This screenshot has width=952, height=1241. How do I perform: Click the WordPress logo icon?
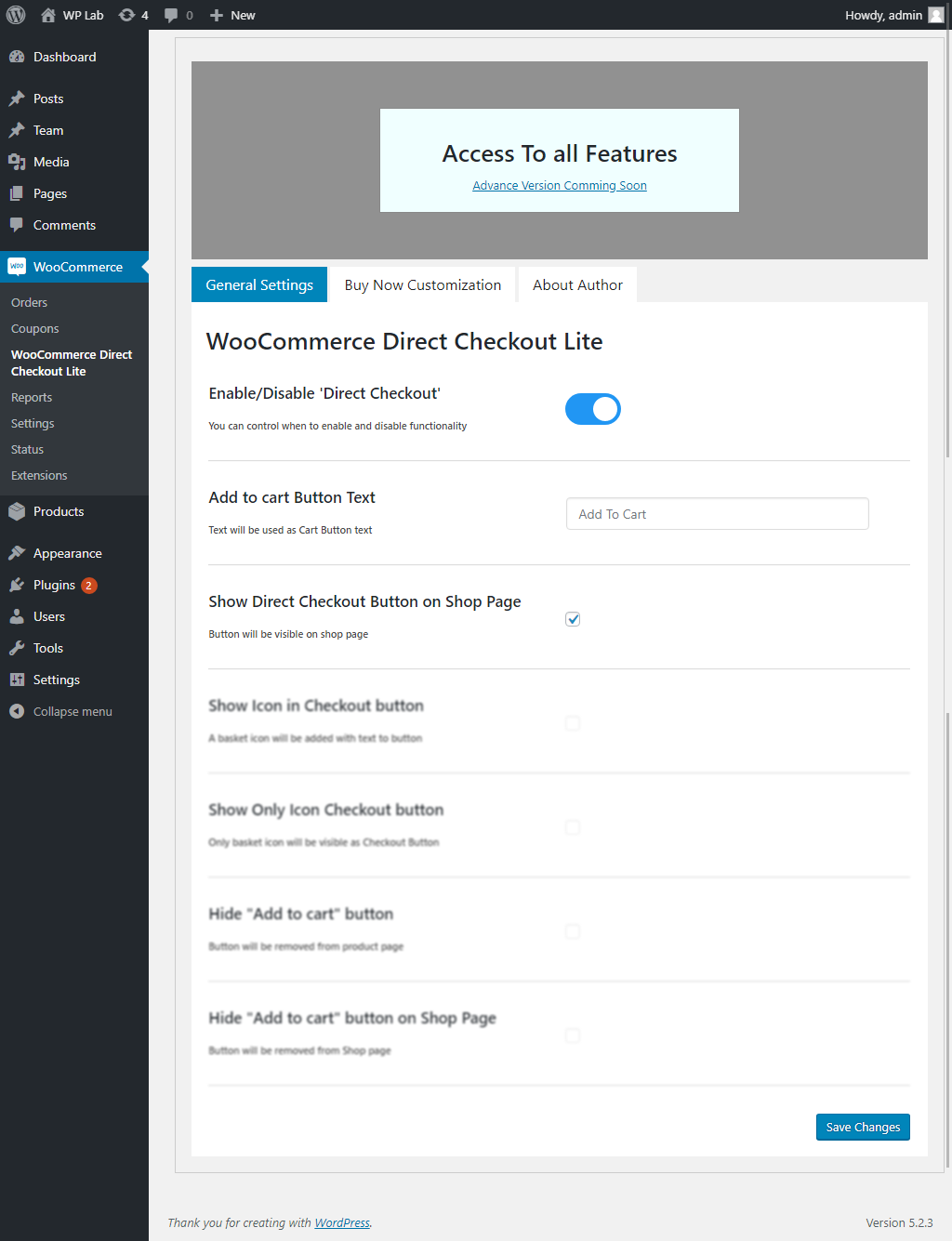pos(16,15)
